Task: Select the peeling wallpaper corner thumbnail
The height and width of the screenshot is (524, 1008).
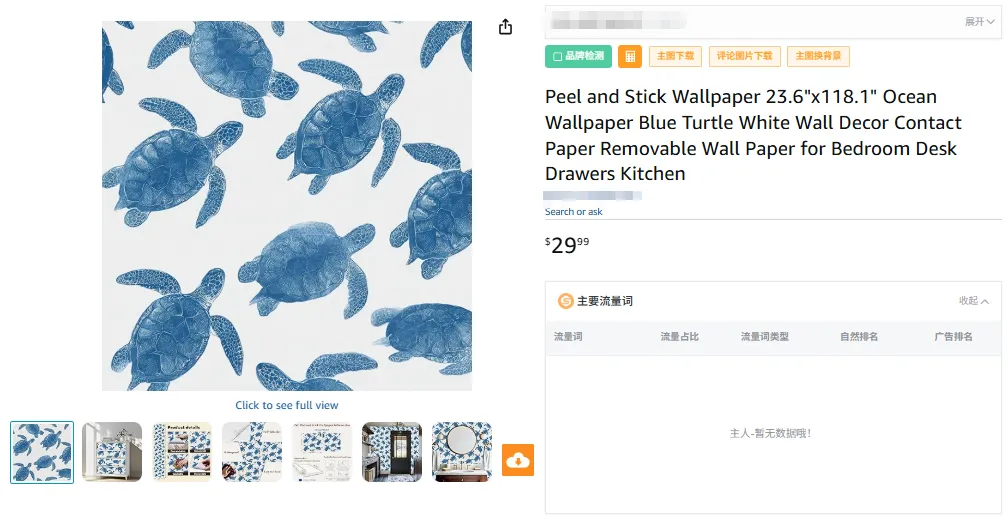Action: pos(252,452)
